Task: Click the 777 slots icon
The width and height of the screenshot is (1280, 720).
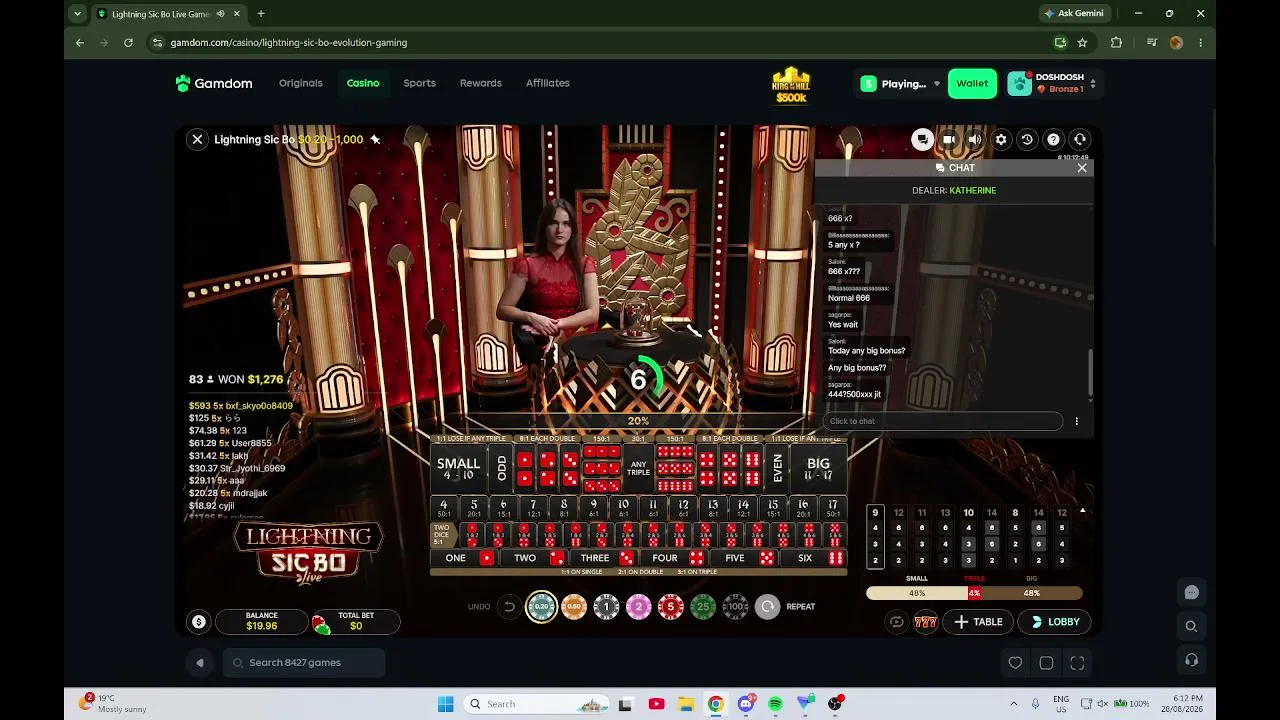Action: [925, 622]
